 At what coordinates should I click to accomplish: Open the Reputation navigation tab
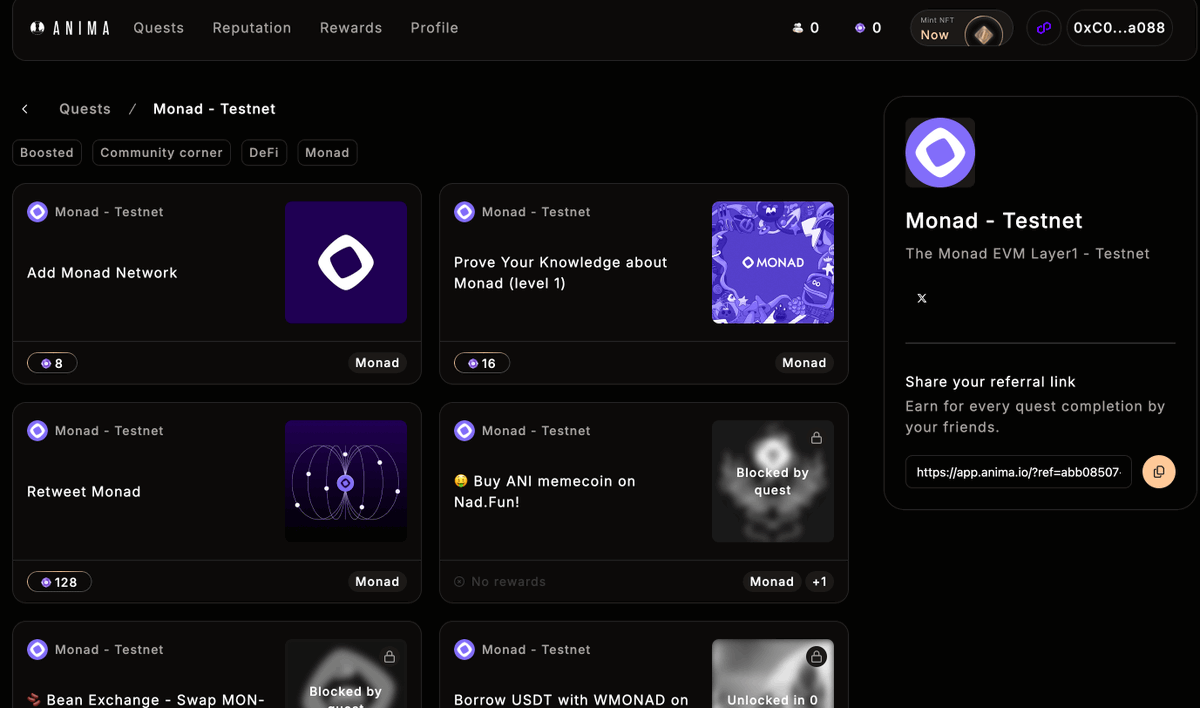(252, 28)
